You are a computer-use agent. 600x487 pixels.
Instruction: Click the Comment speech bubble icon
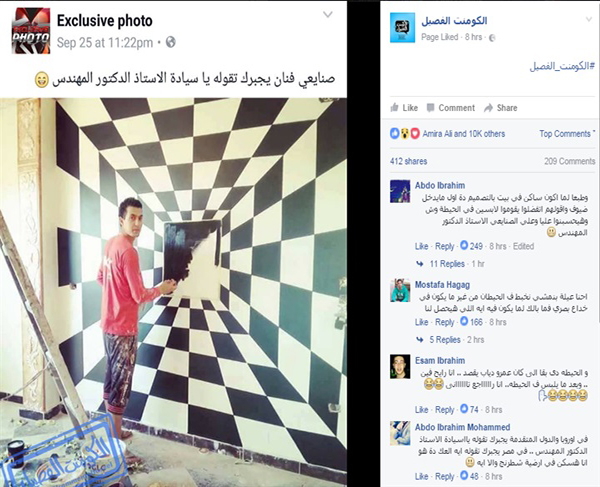430,108
